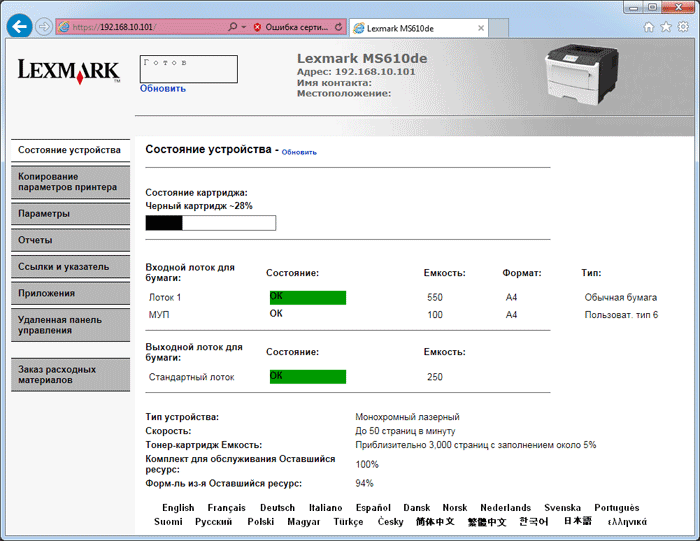Screen dimensions: 700x541
Task: Open the Параметры menu item
Action: click(x=70, y=213)
